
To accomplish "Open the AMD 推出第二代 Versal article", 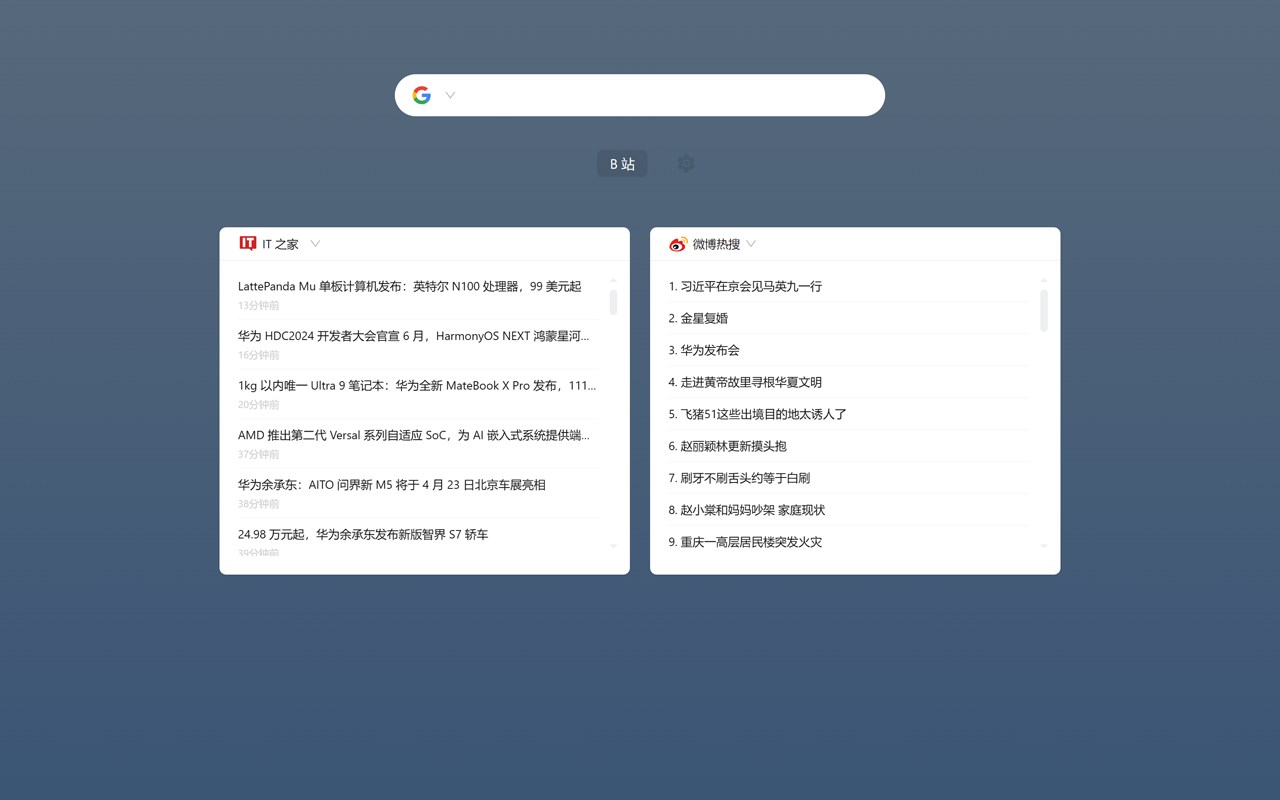I will 414,435.
